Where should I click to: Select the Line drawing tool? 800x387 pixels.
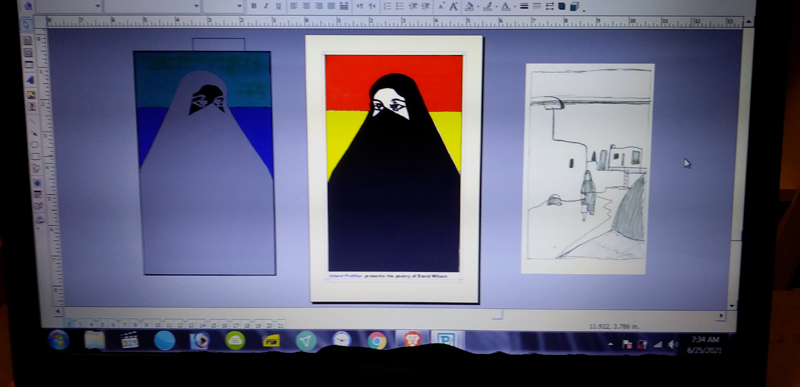pyautogui.click(x=33, y=121)
